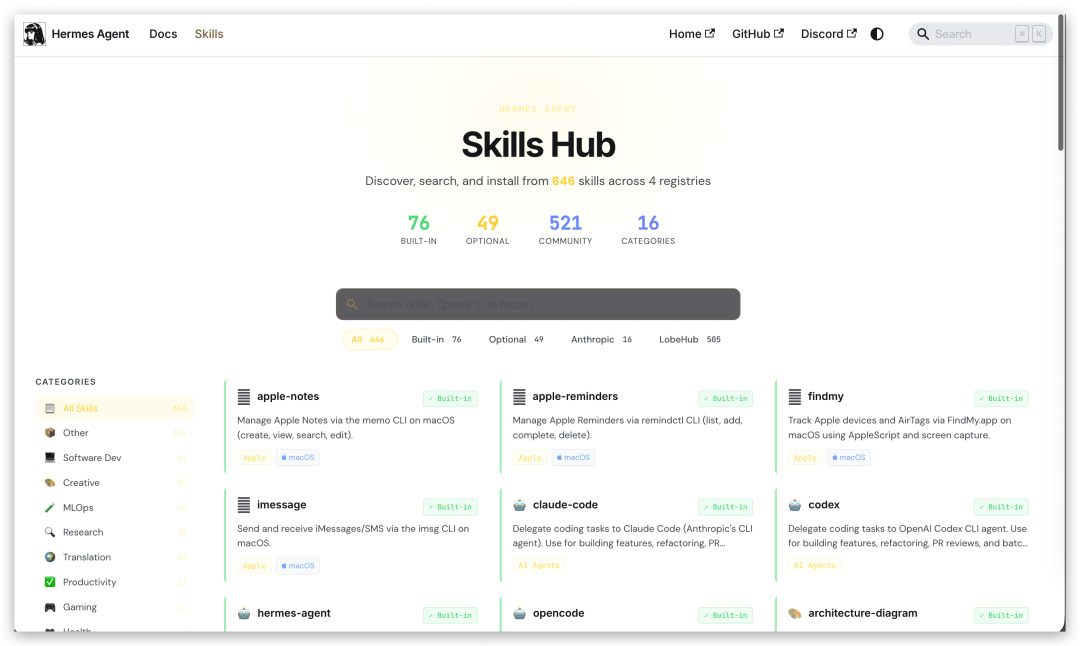Open the Skills navigation tab
This screenshot has width=1080, height=646.
pyautogui.click(x=209, y=34)
